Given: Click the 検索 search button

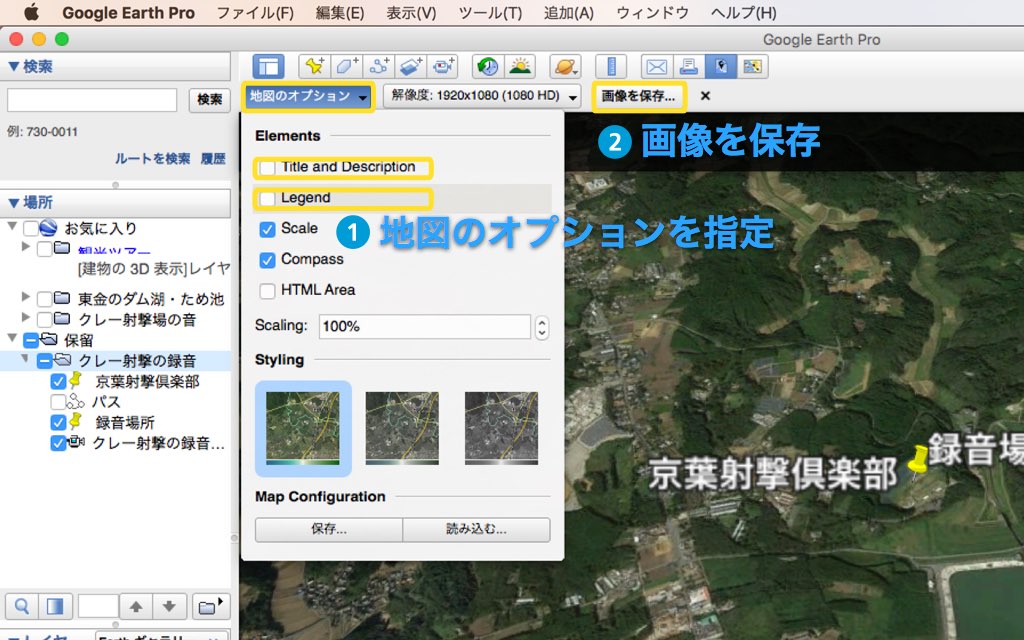Looking at the screenshot, I should pos(210,99).
